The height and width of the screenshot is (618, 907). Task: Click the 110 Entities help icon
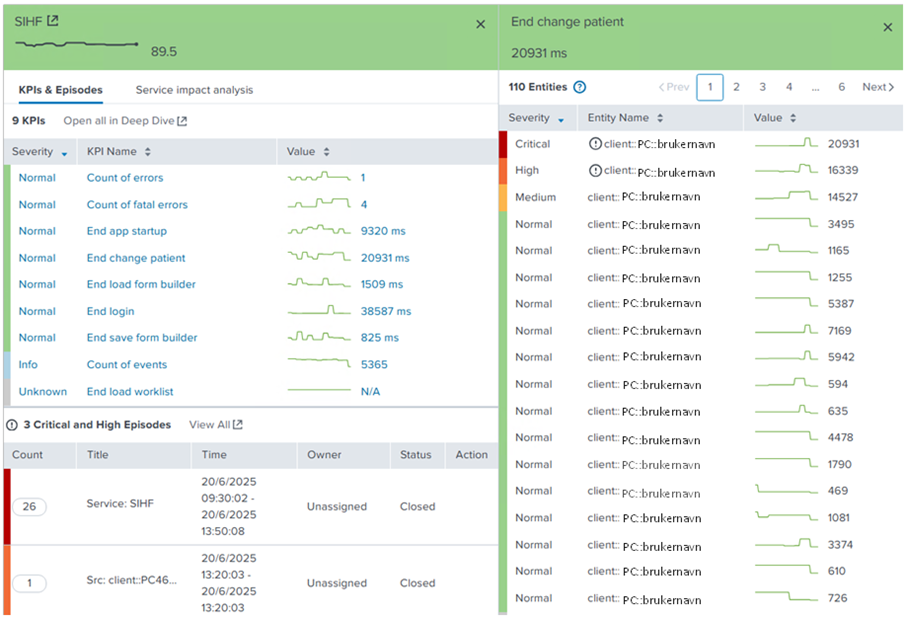point(579,87)
